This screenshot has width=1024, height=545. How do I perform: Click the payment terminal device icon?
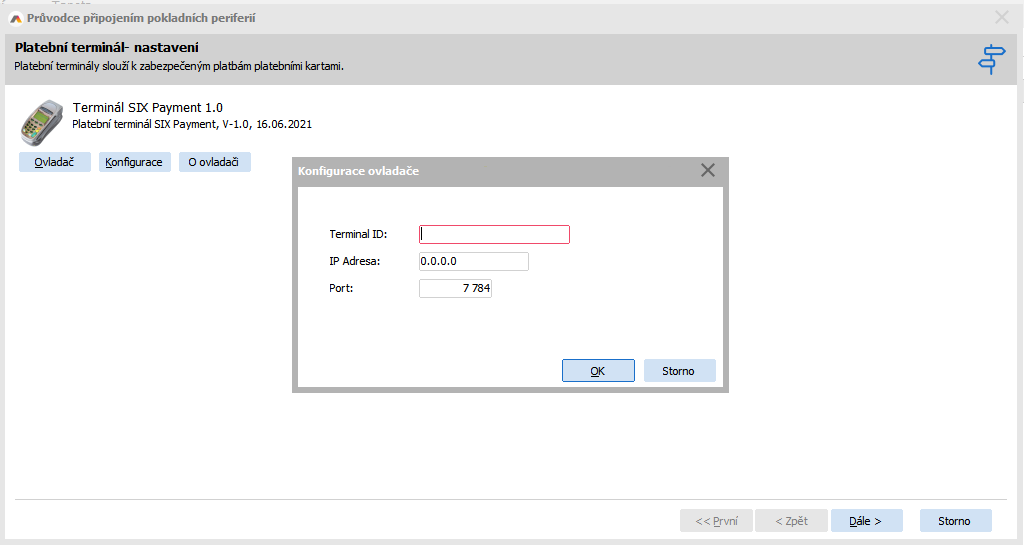41,123
